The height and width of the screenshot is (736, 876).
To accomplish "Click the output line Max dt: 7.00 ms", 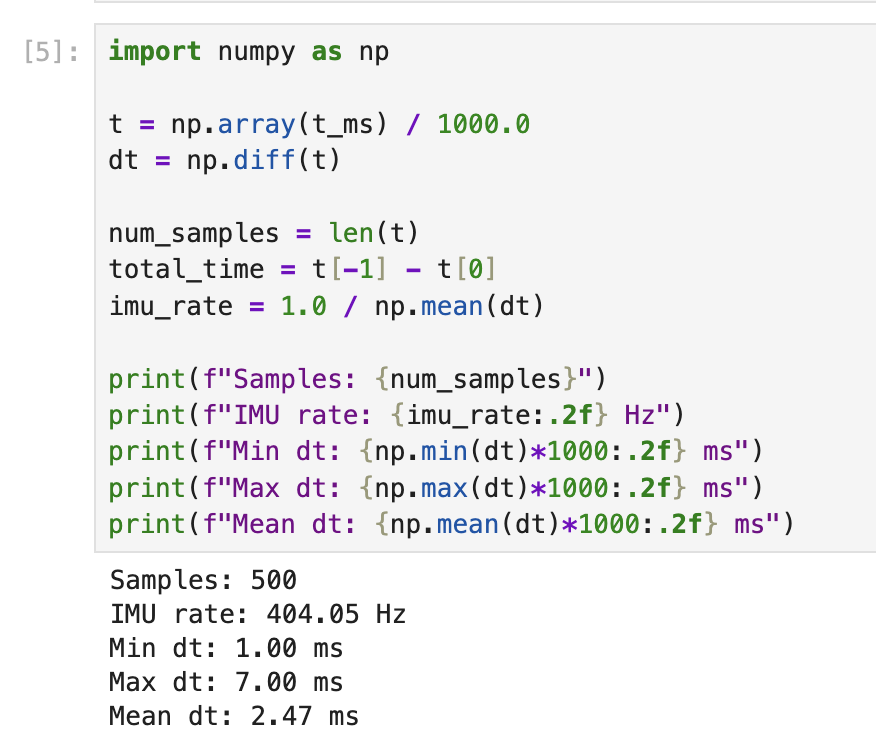I will 226,682.
